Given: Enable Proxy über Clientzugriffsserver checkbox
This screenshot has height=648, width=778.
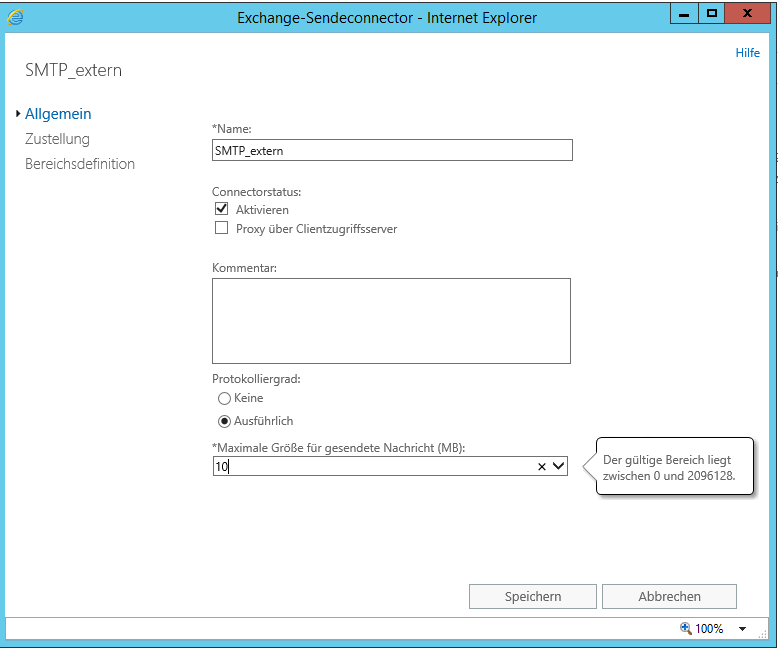Looking at the screenshot, I should [221, 228].
